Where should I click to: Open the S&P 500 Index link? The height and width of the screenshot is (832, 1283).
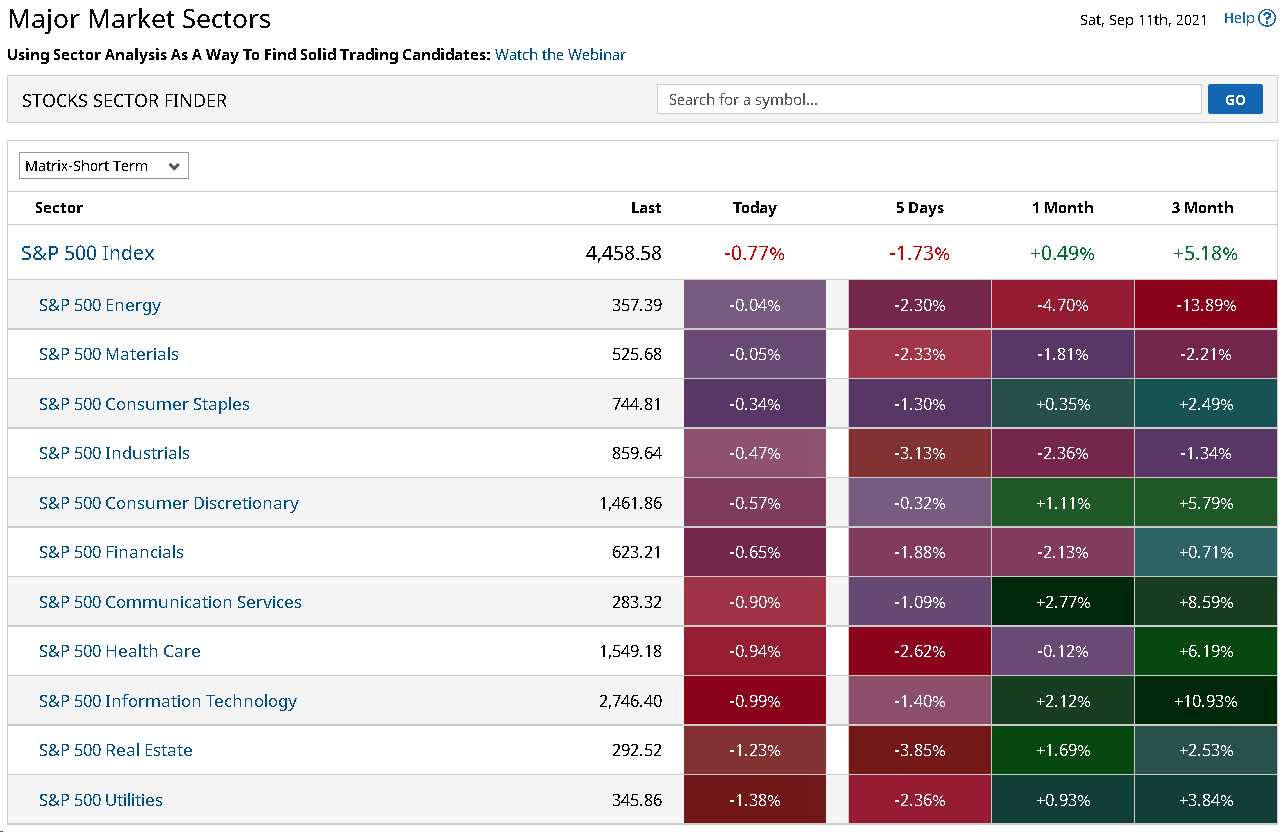click(x=88, y=253)
